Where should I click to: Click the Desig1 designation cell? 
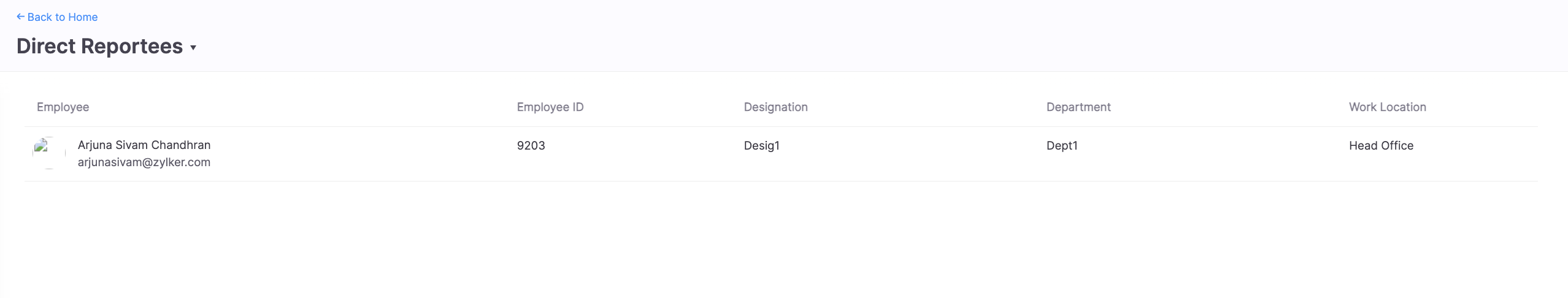pyautogui.click(x=761, y=146)
